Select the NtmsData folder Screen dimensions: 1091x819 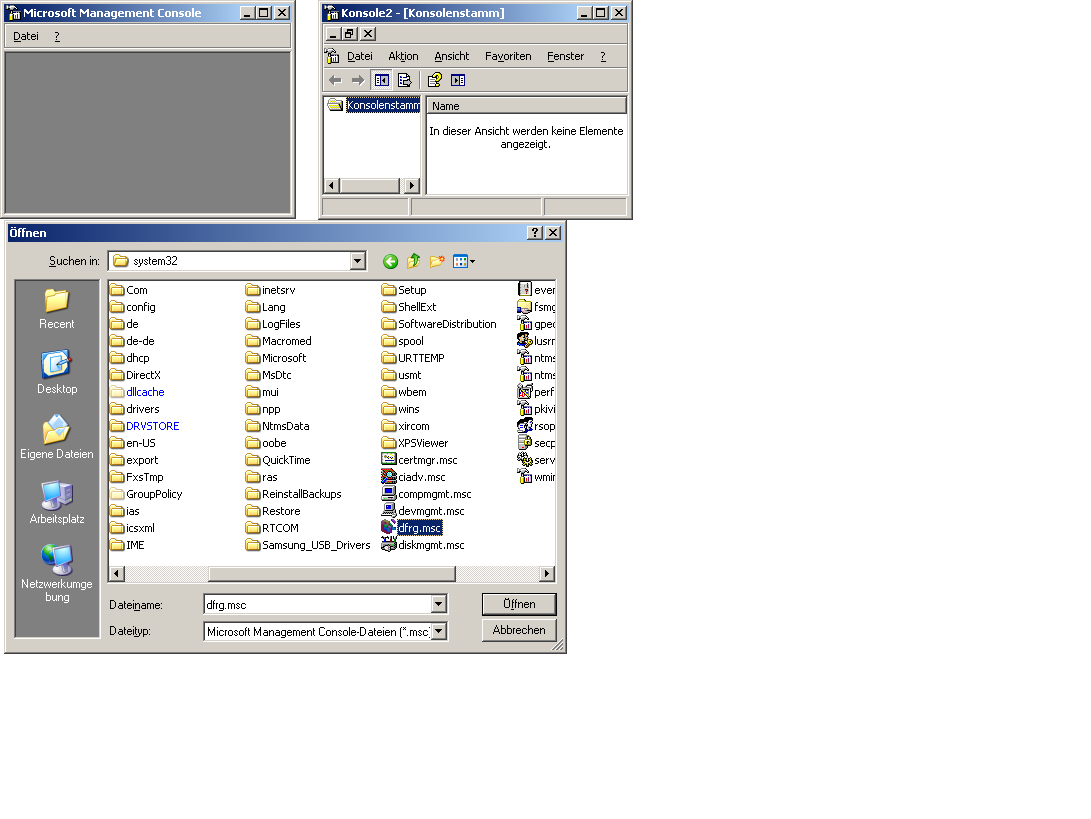pyautogui.click(x=278, y=427)
